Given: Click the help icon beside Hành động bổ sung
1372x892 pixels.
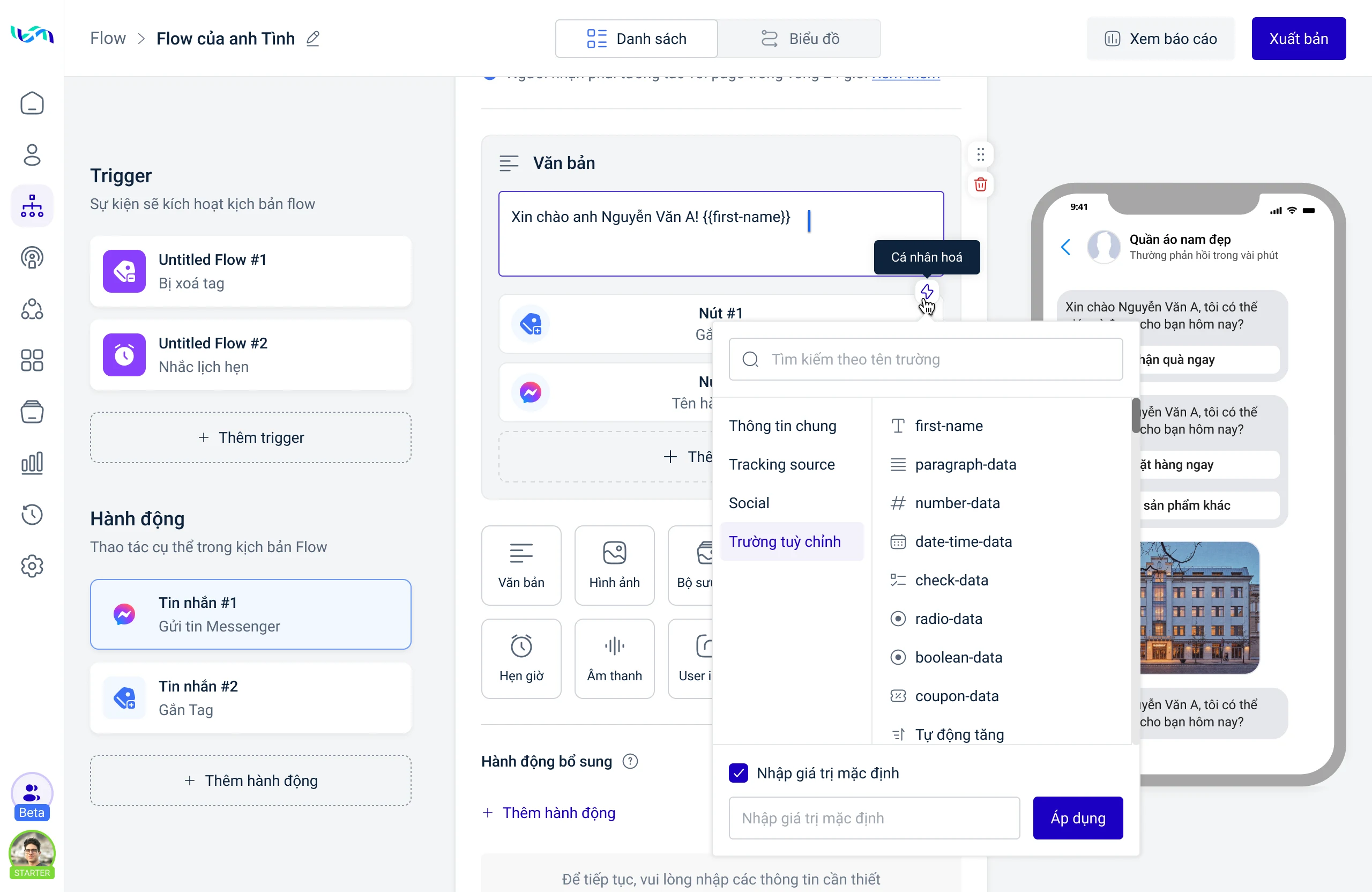Looking at the screenshot, I should click(630, 762).
